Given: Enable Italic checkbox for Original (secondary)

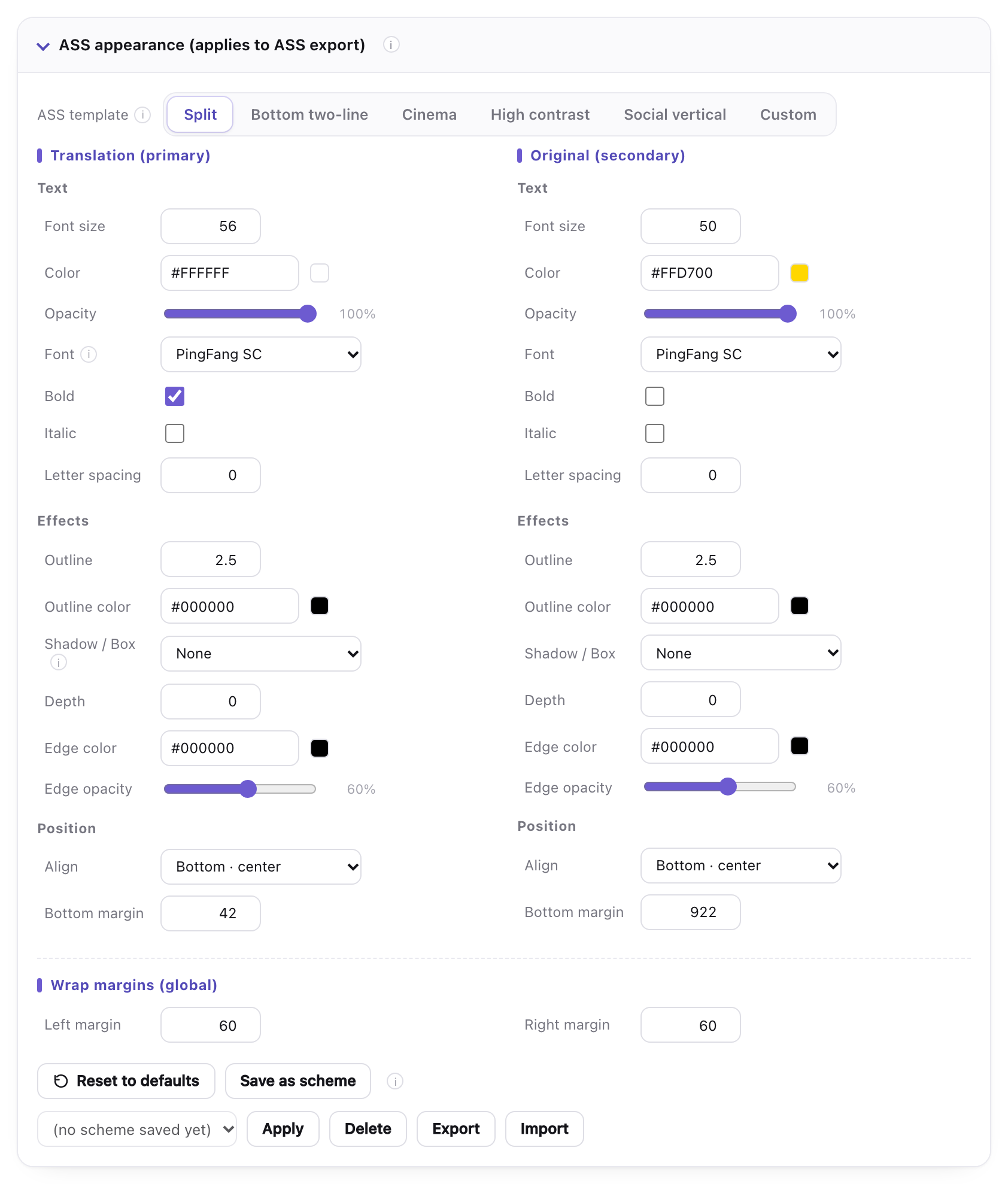Looking at the screenshot, I should click(655, 433).
